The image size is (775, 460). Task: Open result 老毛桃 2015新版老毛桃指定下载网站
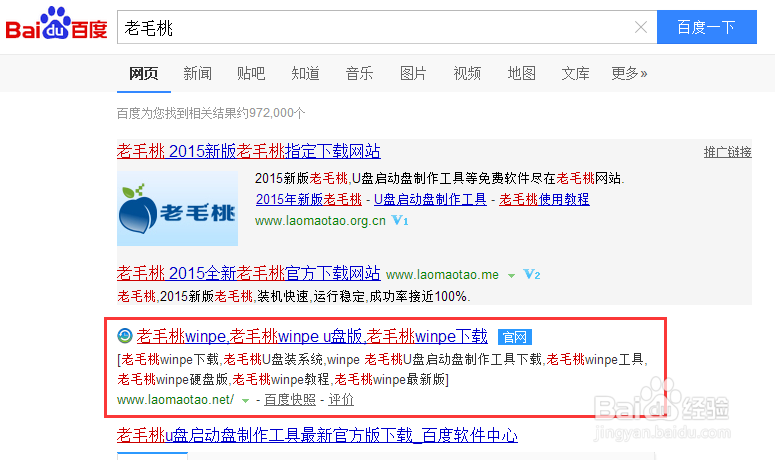tap(249, 151)
